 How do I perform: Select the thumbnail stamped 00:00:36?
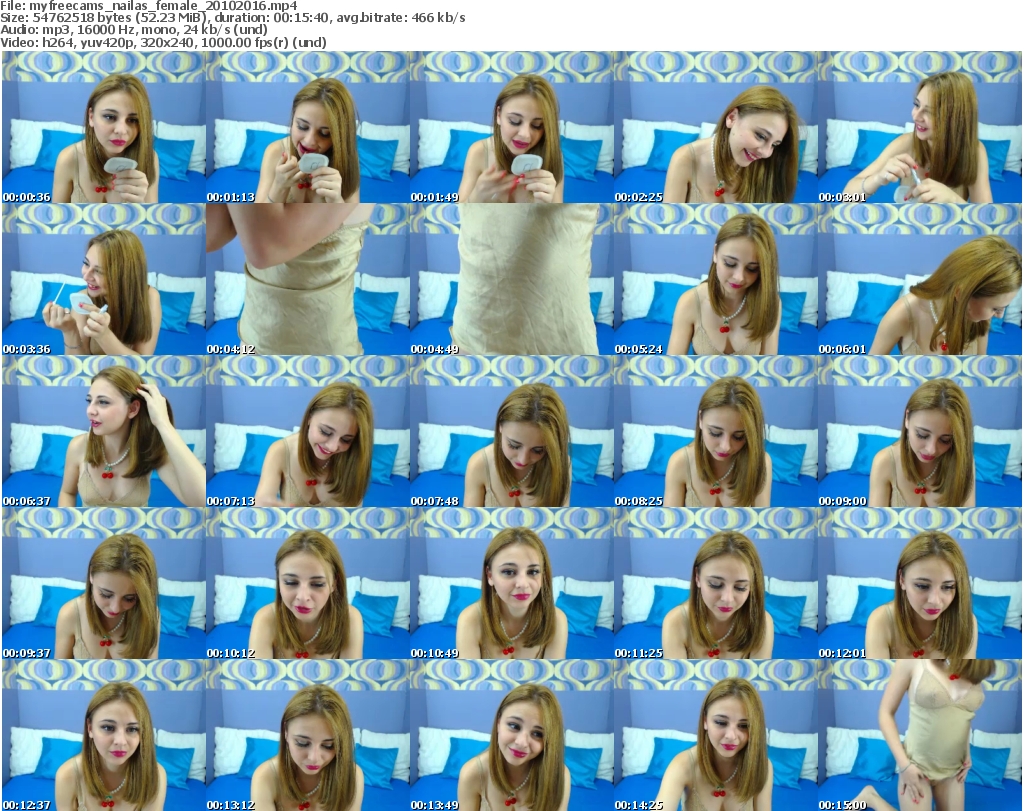click(x=104, y=127)
